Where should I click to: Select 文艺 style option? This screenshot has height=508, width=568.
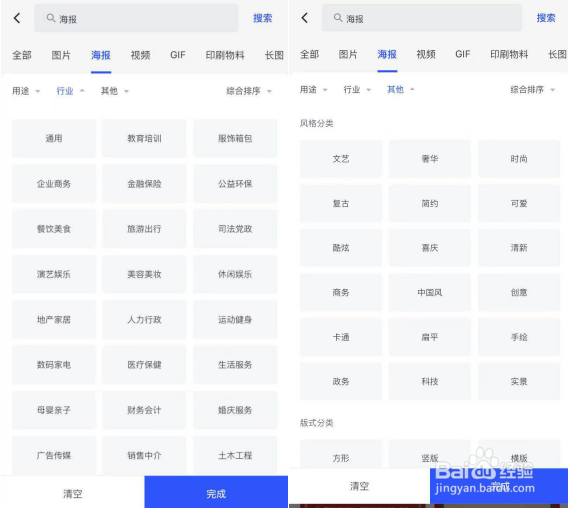click(341, 159)
